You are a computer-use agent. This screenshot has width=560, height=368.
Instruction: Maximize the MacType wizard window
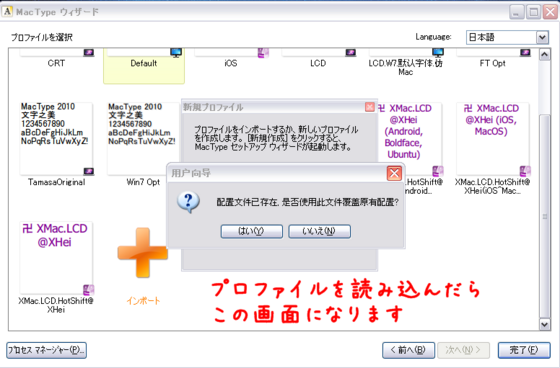click(x=534, y=12)
